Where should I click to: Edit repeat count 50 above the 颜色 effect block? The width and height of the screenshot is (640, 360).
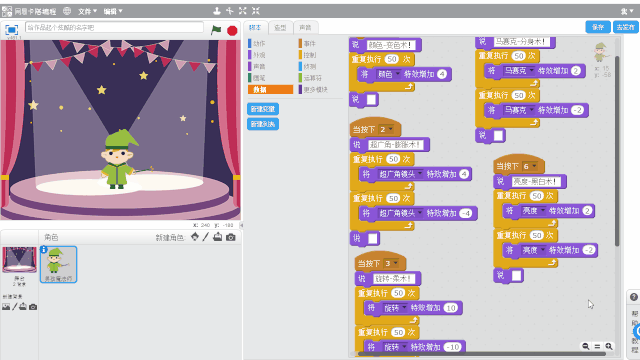point(392,59)
